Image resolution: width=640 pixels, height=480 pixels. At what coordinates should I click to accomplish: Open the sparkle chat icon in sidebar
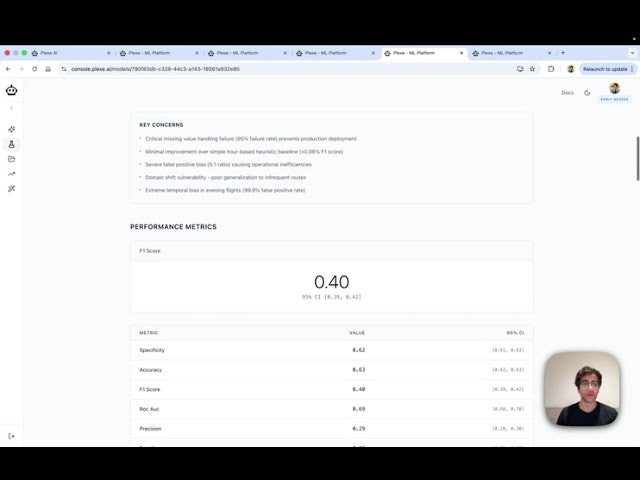point(11,129)
